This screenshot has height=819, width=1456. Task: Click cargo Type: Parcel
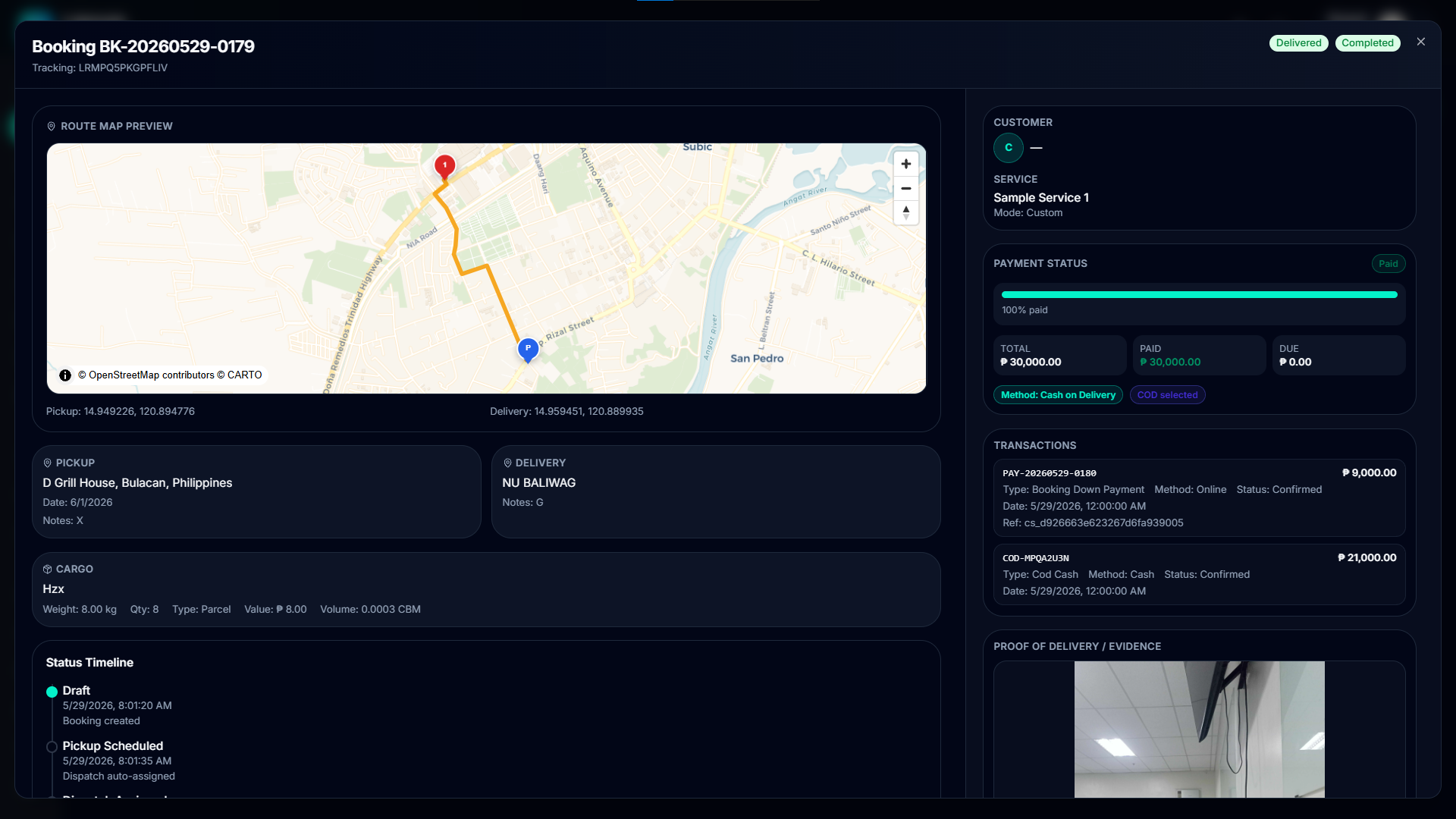pos(201,610)
